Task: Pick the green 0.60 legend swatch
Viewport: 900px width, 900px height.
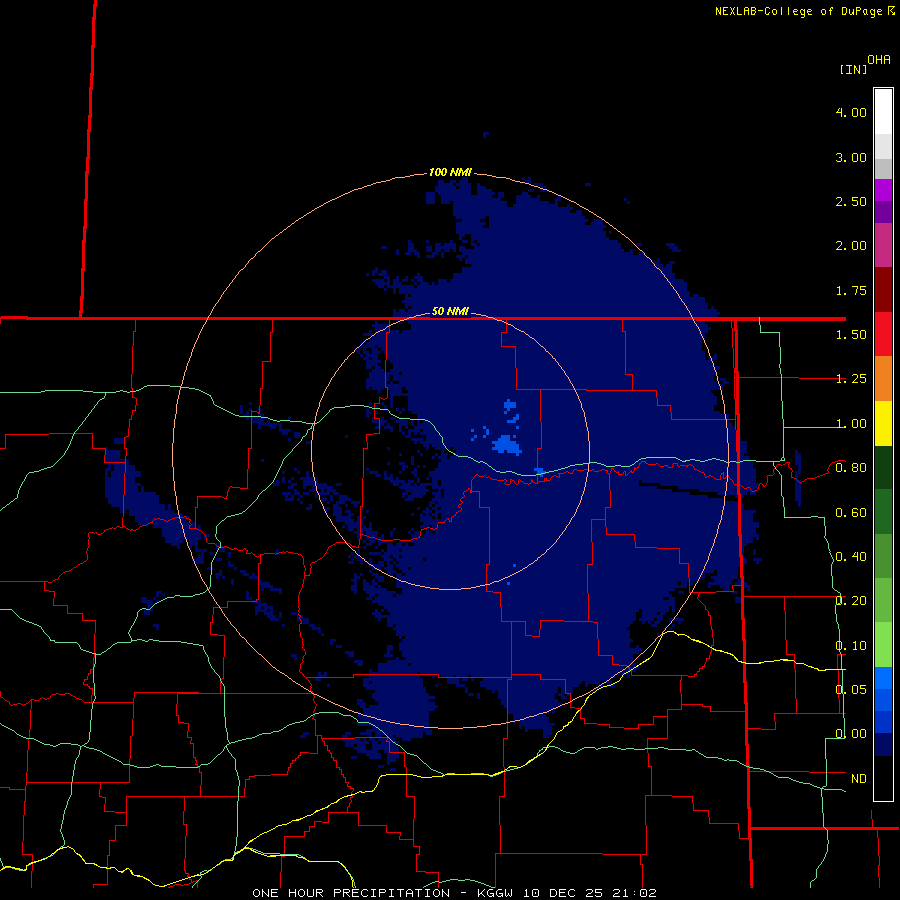Action: pos(883,512)
